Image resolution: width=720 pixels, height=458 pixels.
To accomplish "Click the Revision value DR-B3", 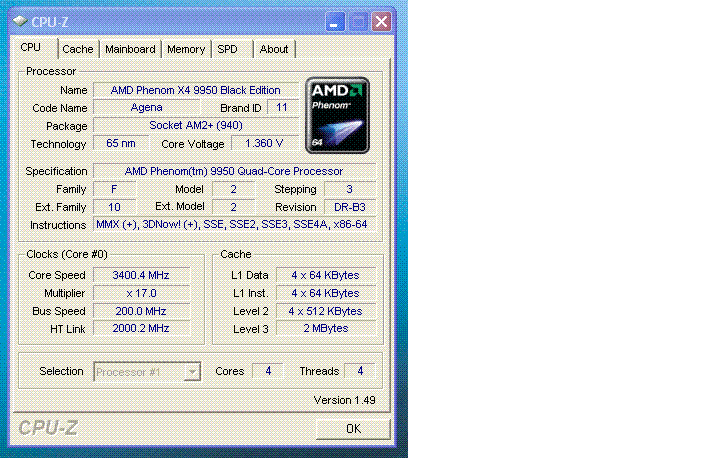I will pyautogui.click(x=350, y=207).
